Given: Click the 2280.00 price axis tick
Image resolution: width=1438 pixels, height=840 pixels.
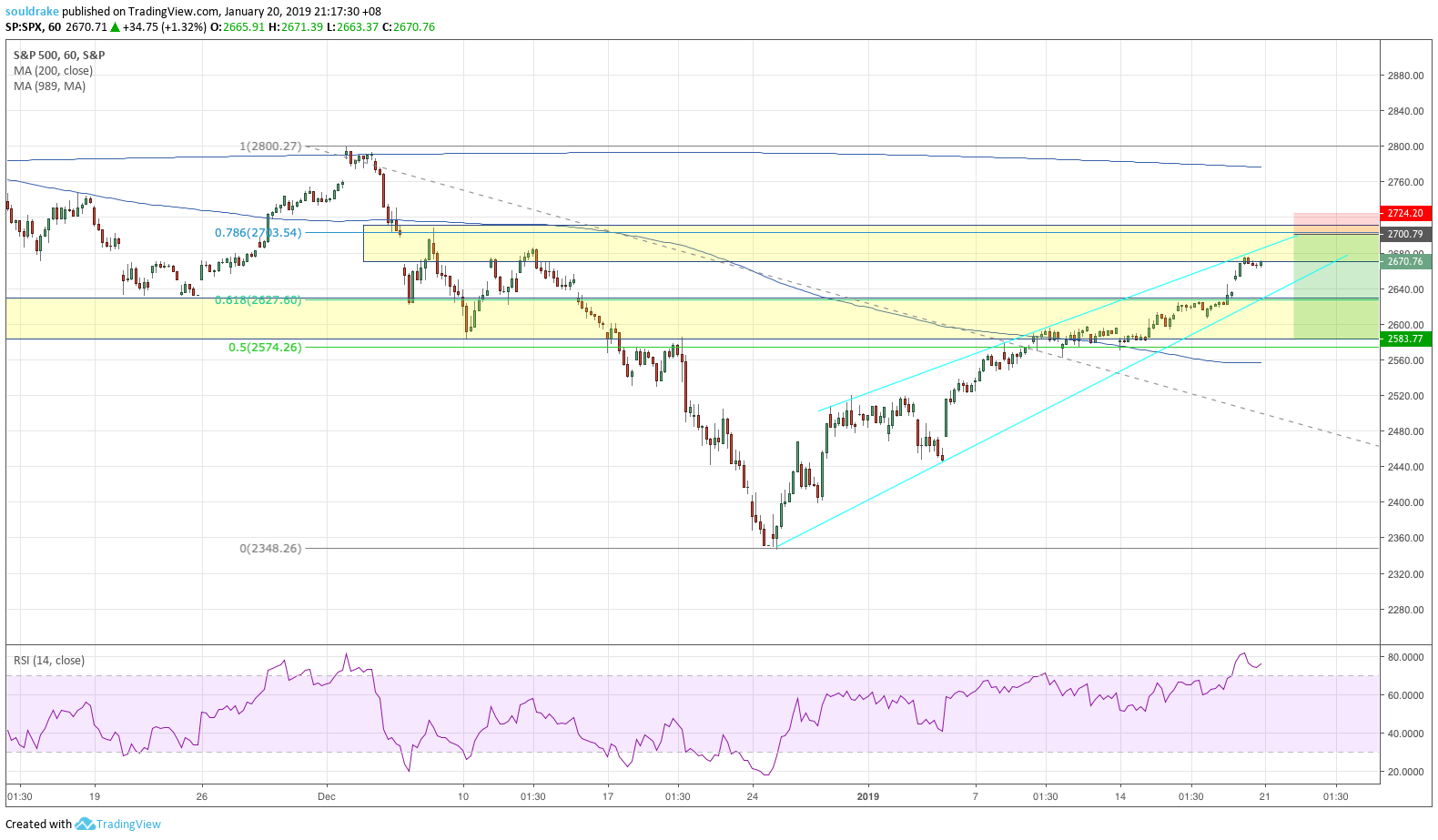Looking at the screenshot, I should 1406,610.
